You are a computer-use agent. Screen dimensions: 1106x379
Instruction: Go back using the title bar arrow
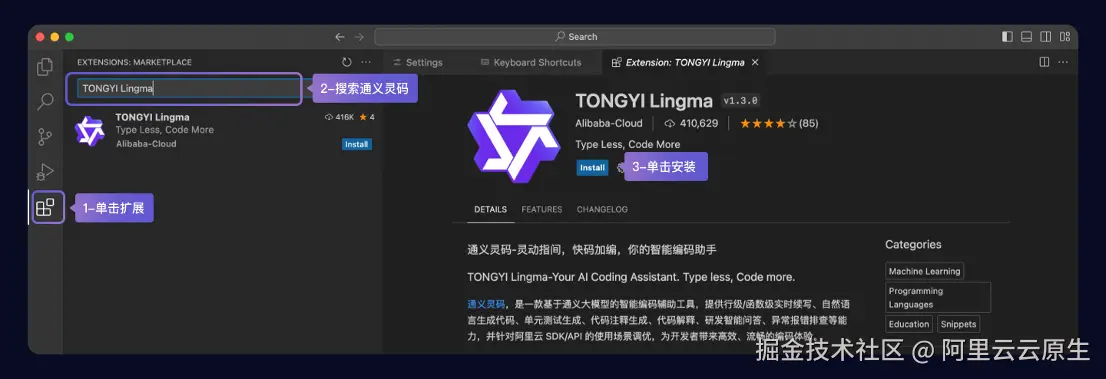click(x=340, y=37)
